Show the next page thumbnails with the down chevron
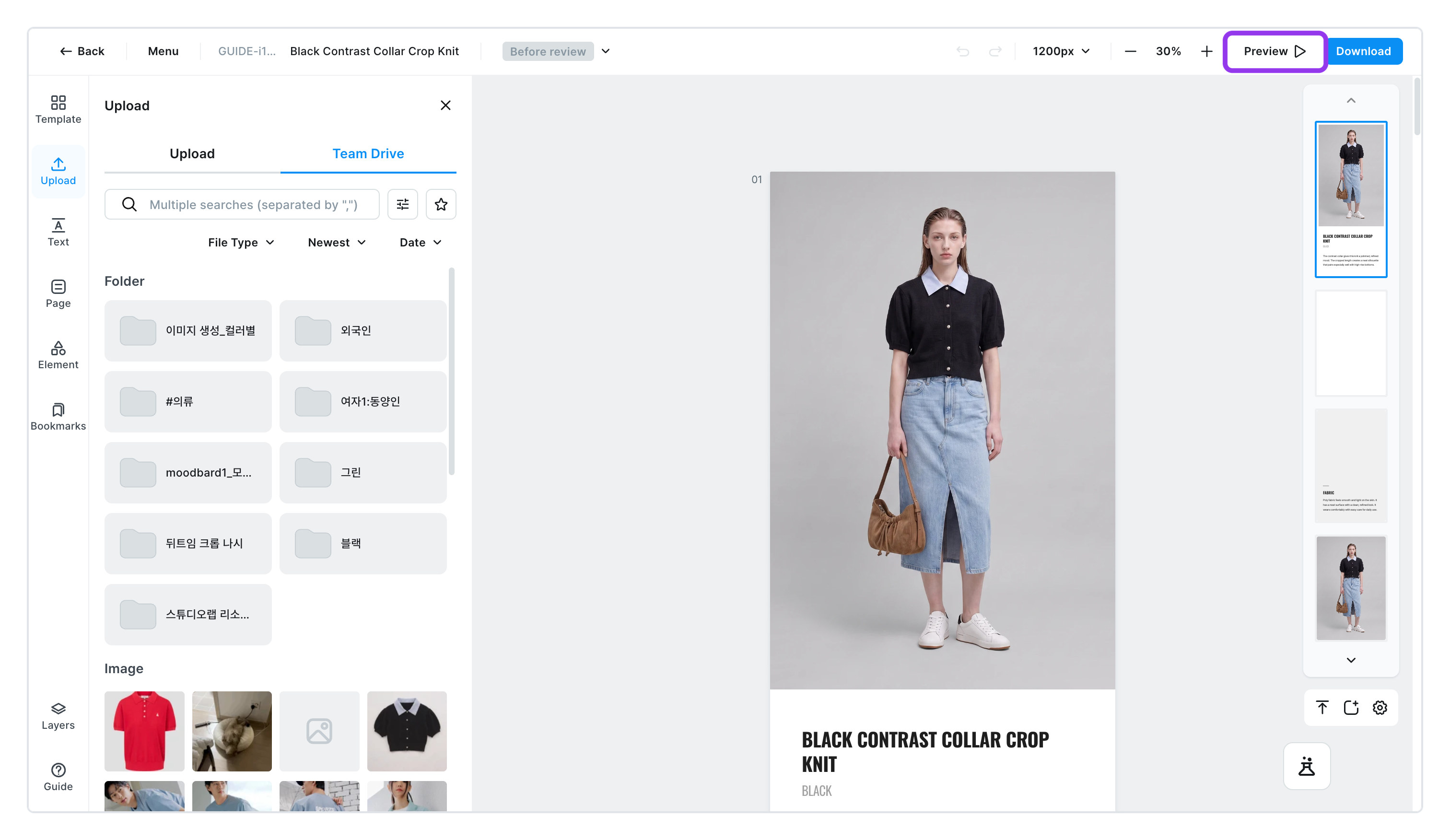This screenshot has width=1450, height=840. 1351,660
